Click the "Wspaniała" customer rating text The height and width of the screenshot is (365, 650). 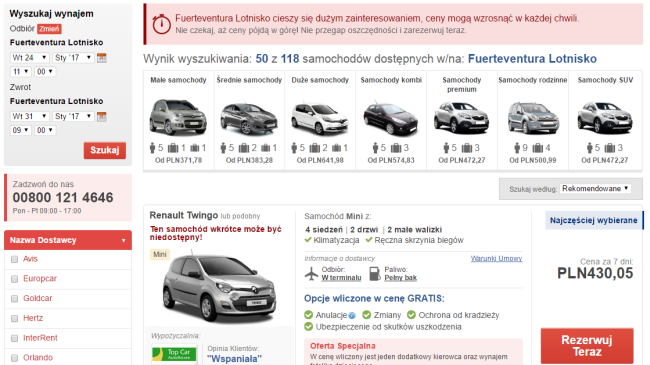(235, 359)
